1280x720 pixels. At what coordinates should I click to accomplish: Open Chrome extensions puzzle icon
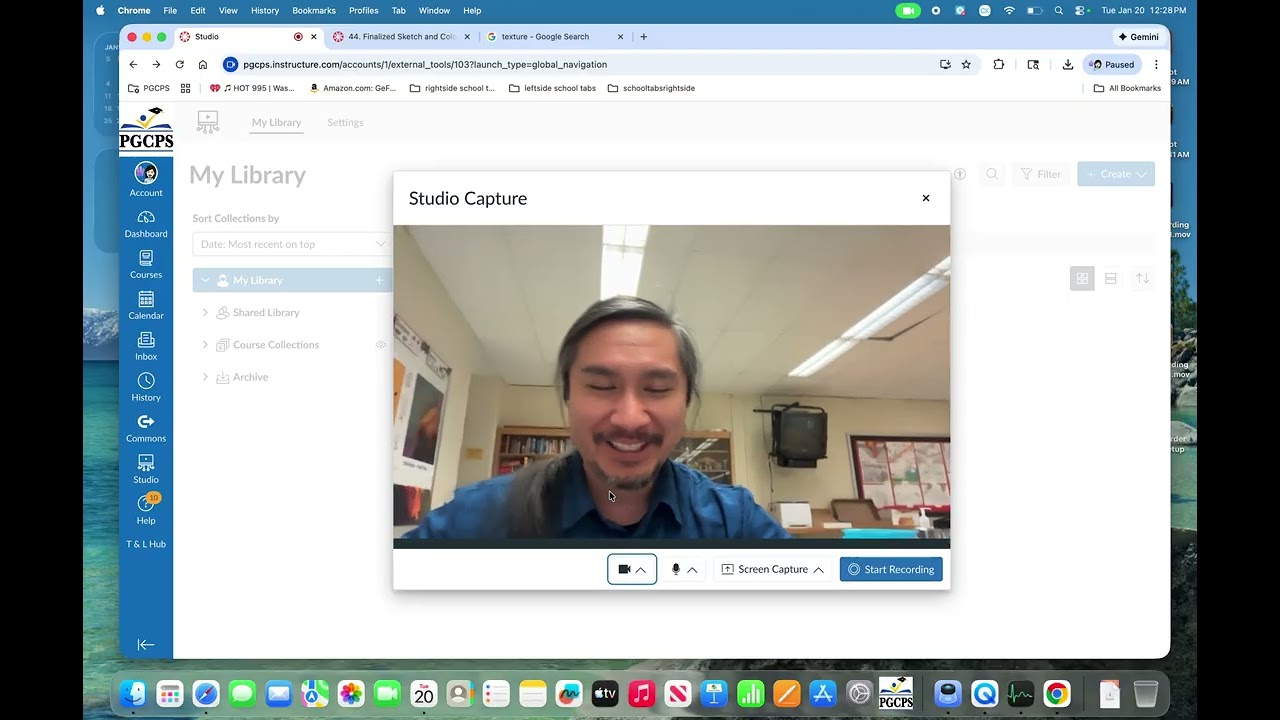[x=998, y=64]
